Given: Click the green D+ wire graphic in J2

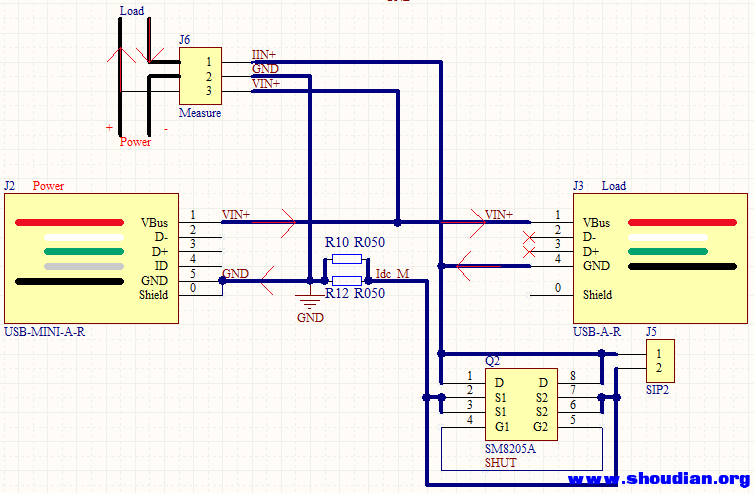Looking at the screenshot, I should click(84, 252).
